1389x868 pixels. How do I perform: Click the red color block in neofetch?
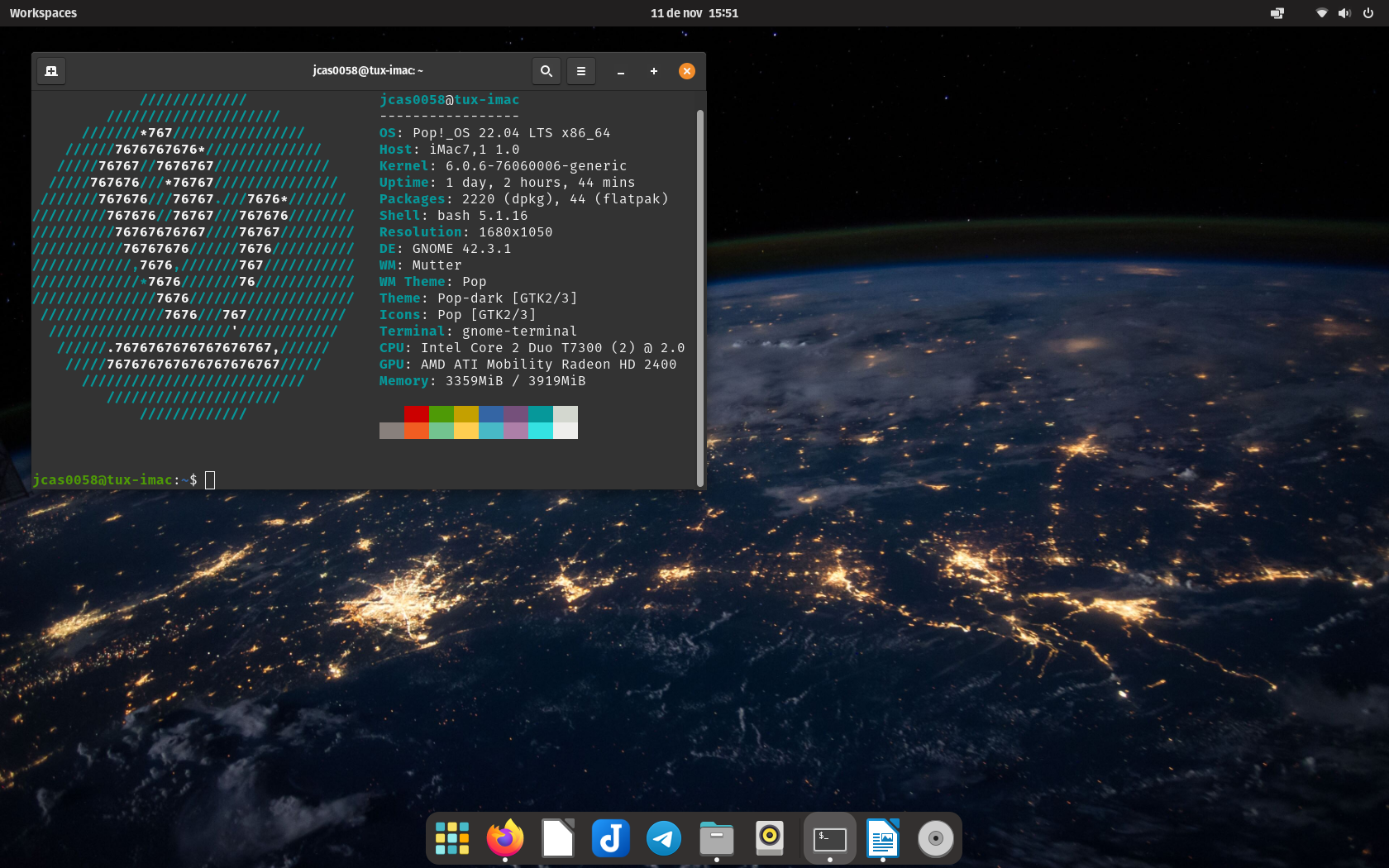pyautogui.click(x=417, y=414)
